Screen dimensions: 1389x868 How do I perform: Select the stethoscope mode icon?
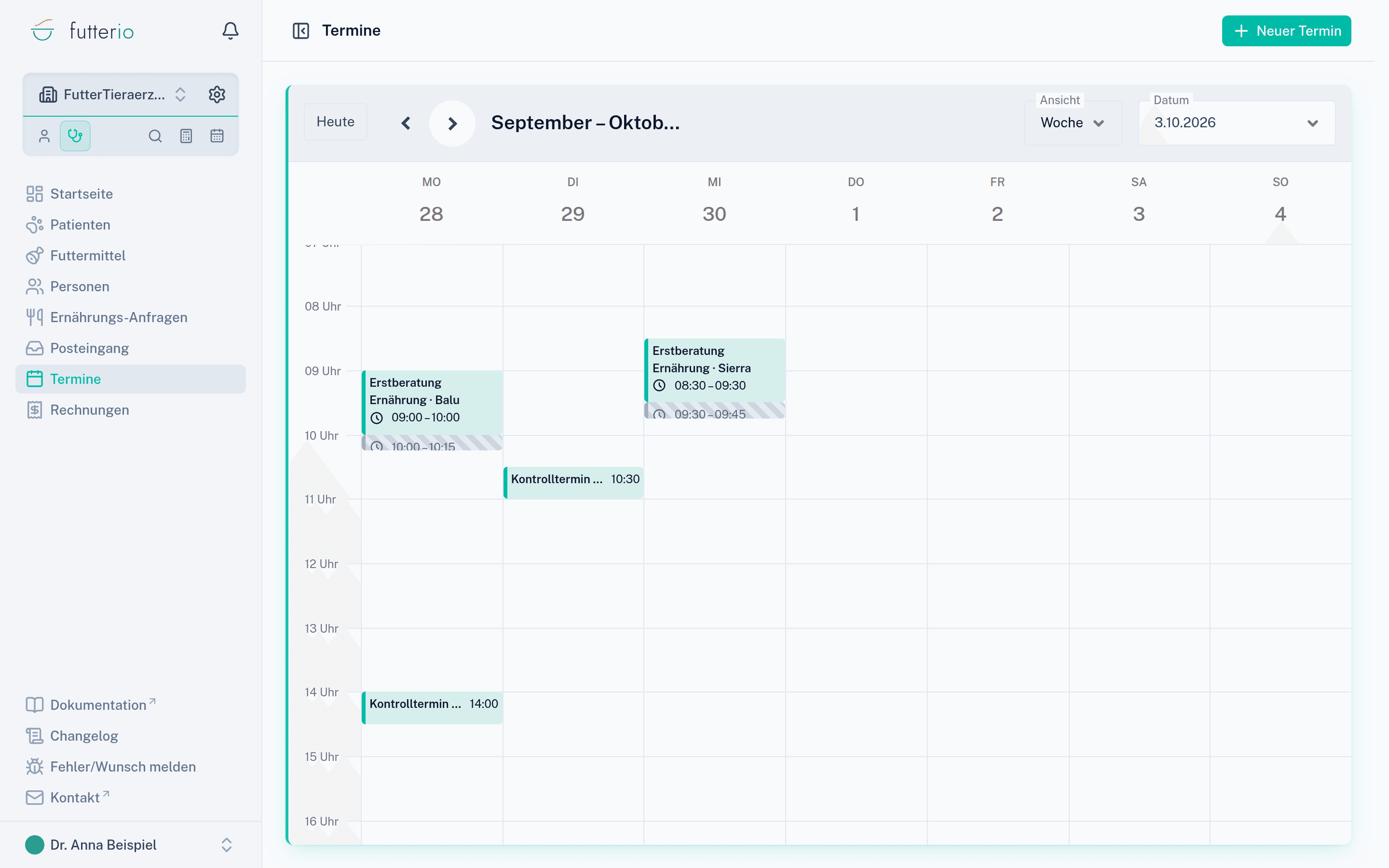pyautogui.click(x=75, y=136)
